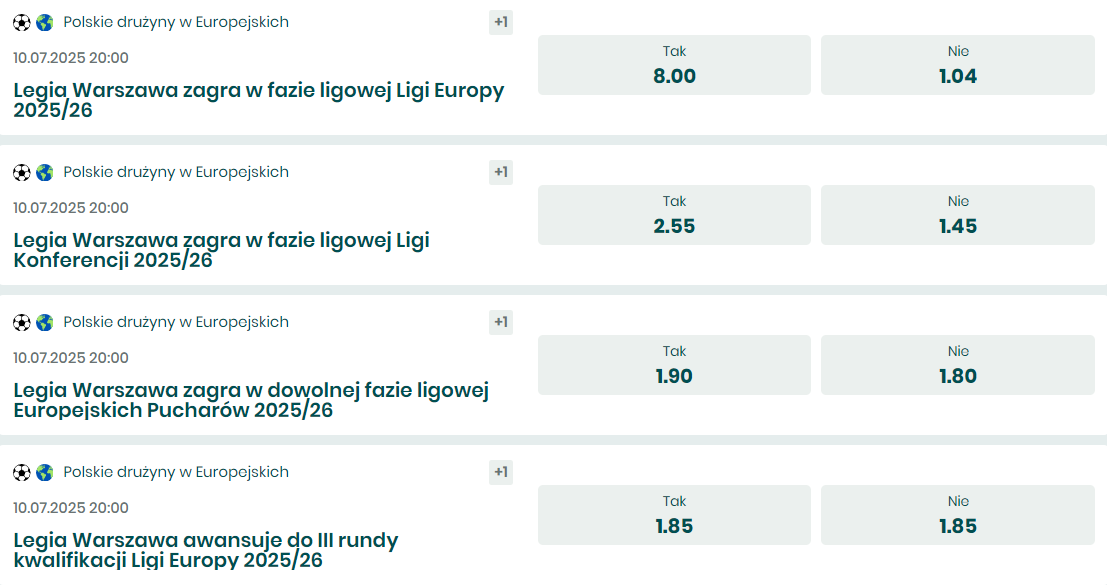Expand +1 markets for Ligi Konferencji bet
Image resolution: width=1107 pixels, height=585 pixels.
(x=500, y=172)
